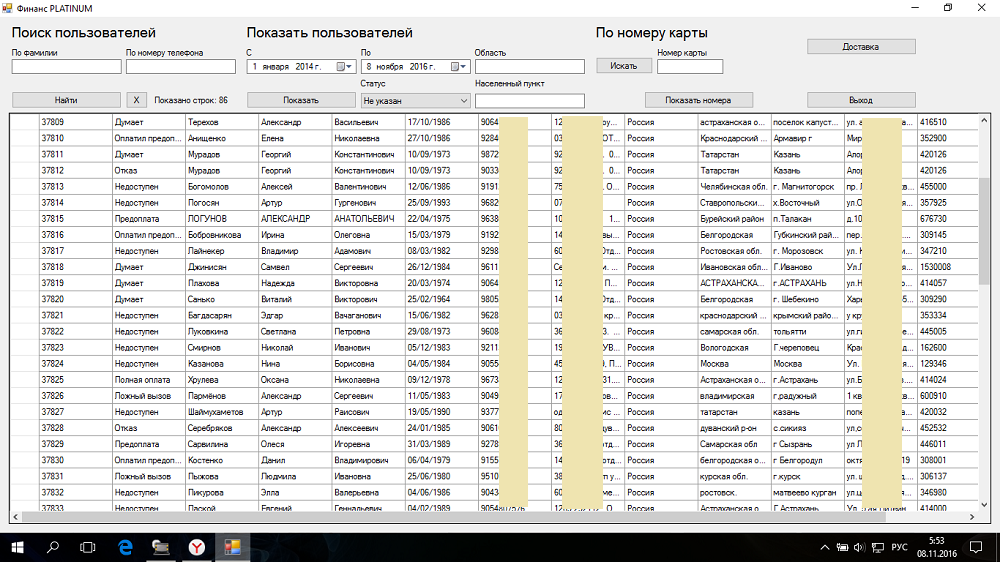Focus the По фамилии input field
Image resolution: width=1000 pixels, height=562 pixels.
(x=66, y=66)
